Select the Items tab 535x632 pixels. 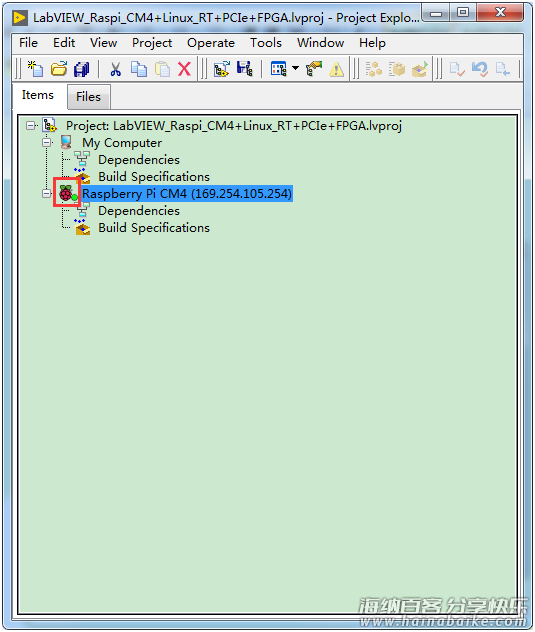click(37, 95)
